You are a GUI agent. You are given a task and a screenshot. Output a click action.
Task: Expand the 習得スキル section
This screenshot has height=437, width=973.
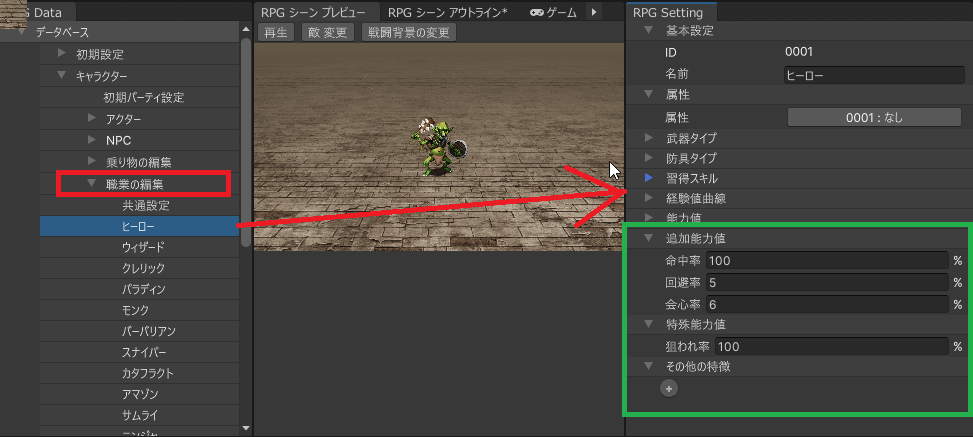(648, 178)
